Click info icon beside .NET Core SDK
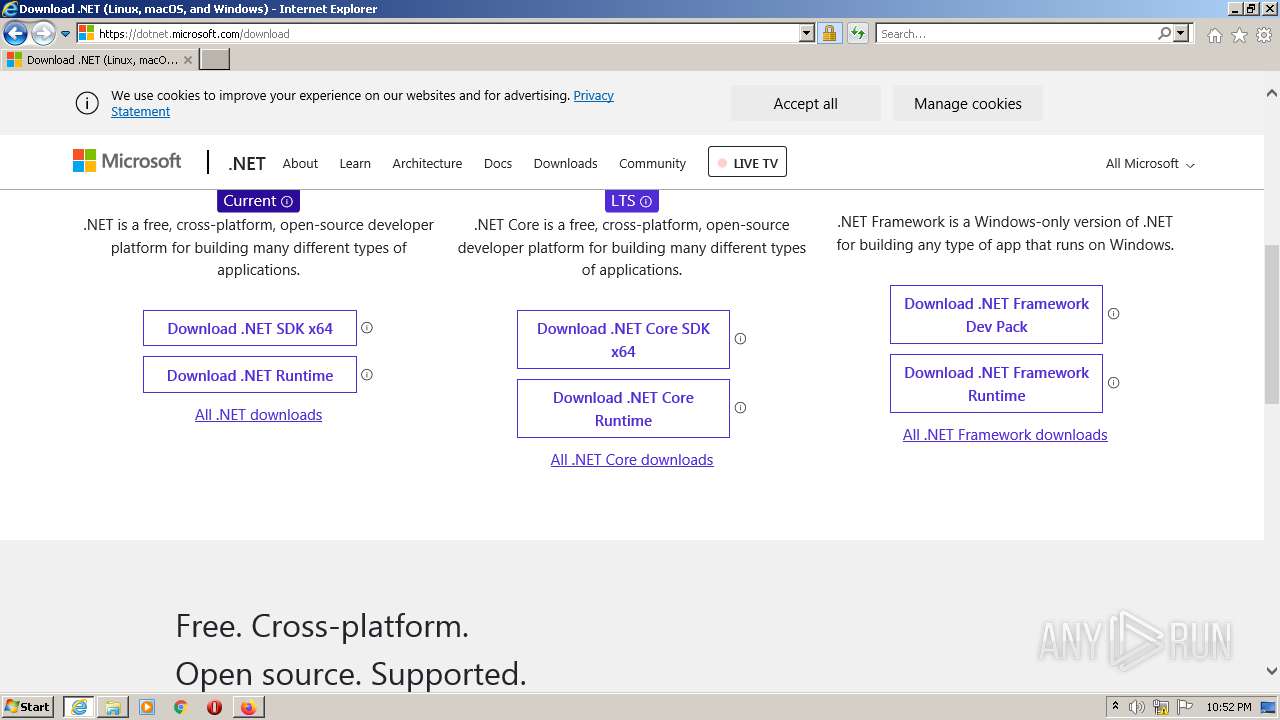Screen dimensions: 1280x720 (x=740, y=338)
